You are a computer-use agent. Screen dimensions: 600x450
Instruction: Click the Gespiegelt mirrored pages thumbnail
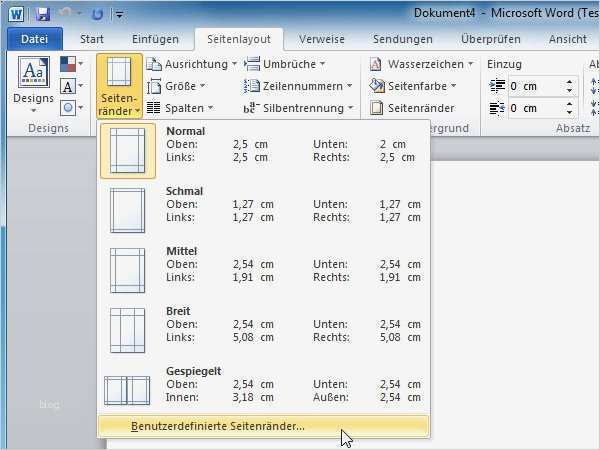pyautogui.click(x=127, y=390)
